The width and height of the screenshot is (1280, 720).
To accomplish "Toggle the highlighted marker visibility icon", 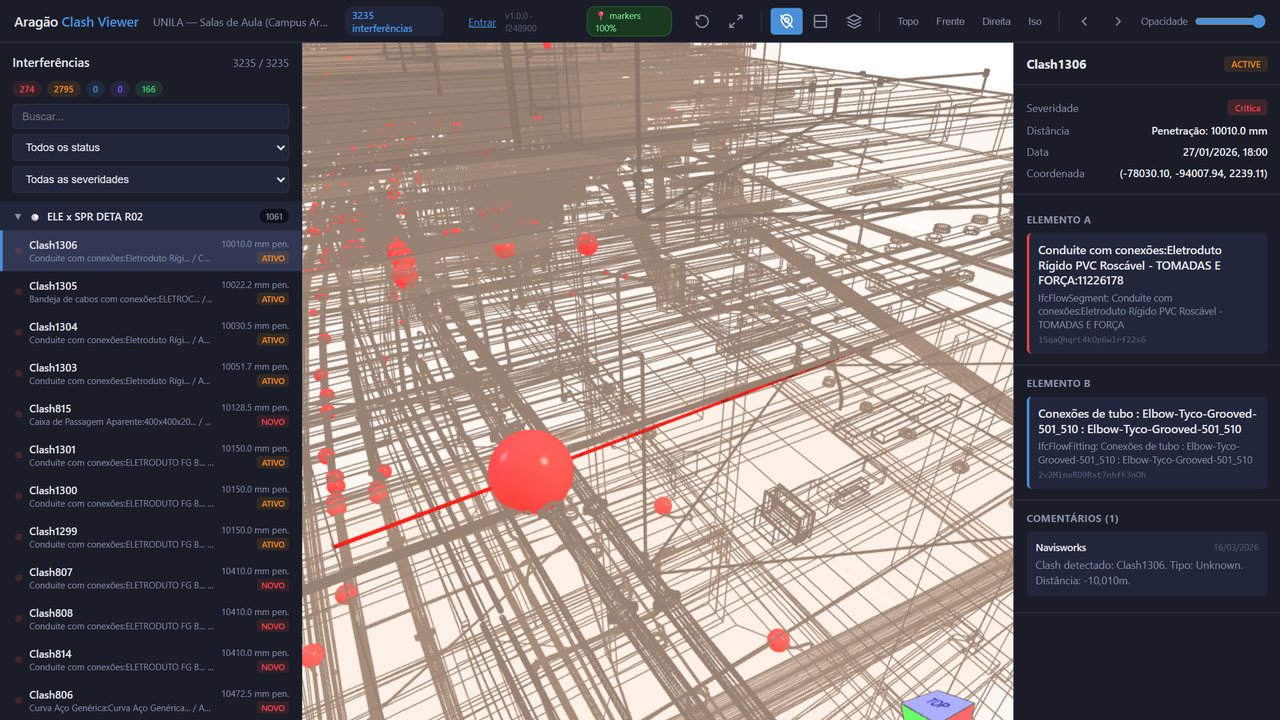I will click(786, 21).
